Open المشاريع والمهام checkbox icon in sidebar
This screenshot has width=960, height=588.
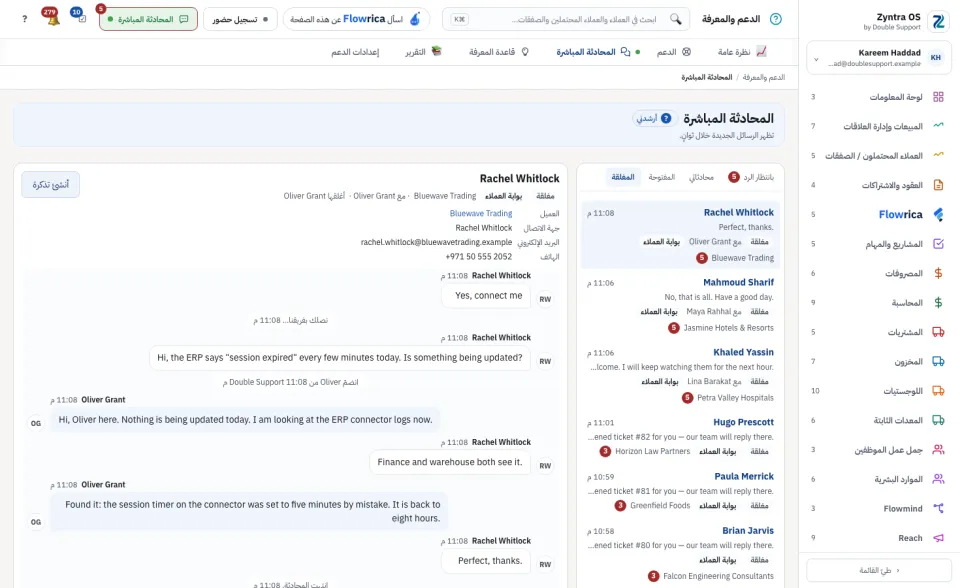coord(938,244)
